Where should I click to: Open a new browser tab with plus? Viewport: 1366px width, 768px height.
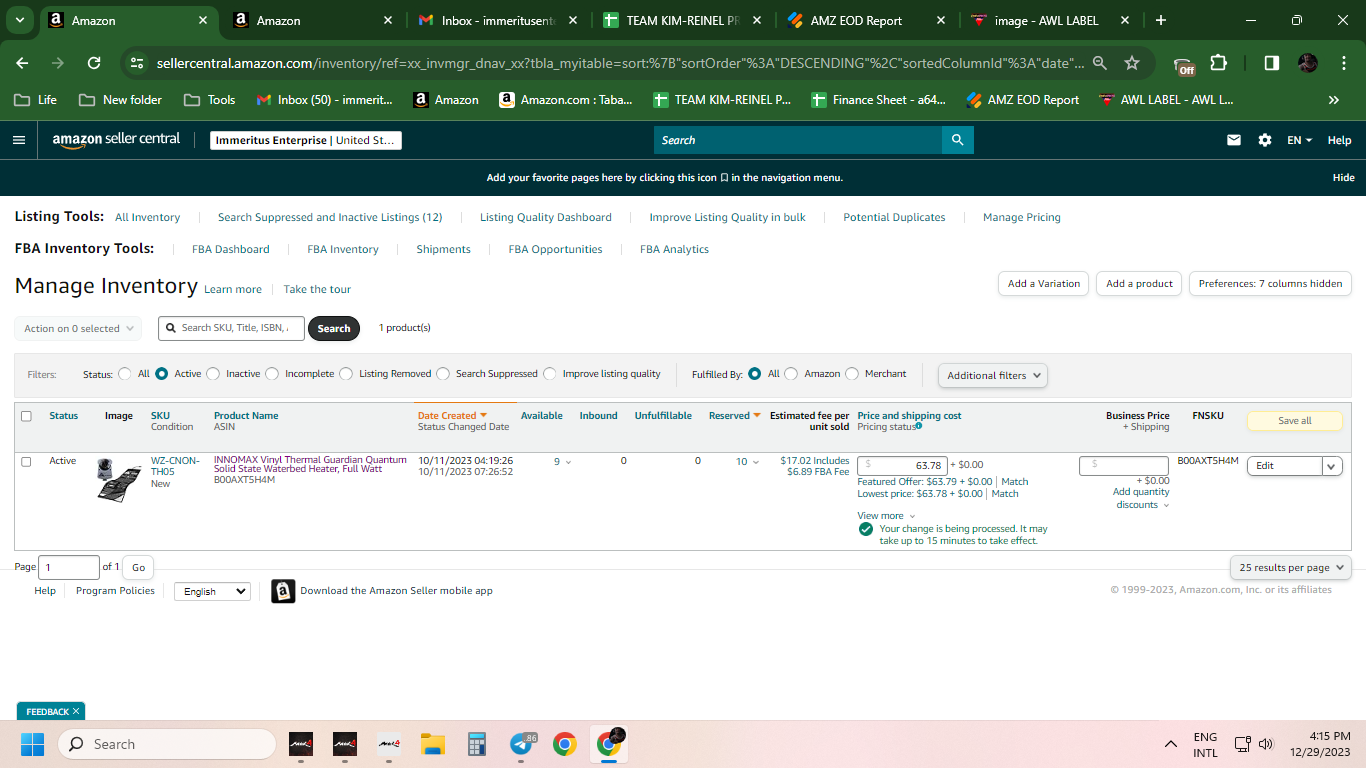click(1160, 20)
